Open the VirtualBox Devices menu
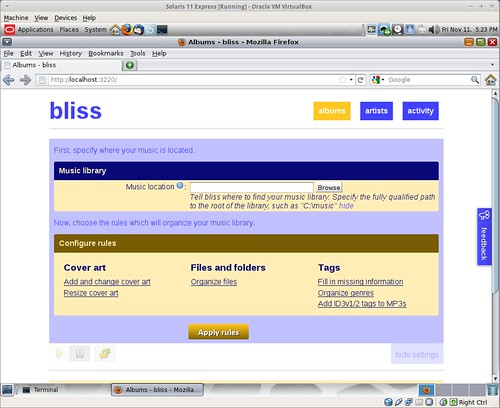Image resolution: width=500 pixels, height=408 pixels. (x=66, y=18)
